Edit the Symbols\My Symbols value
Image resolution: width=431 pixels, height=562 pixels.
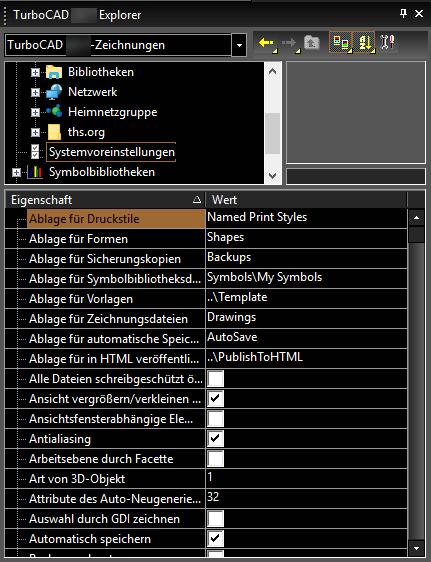tap(306, 279)
